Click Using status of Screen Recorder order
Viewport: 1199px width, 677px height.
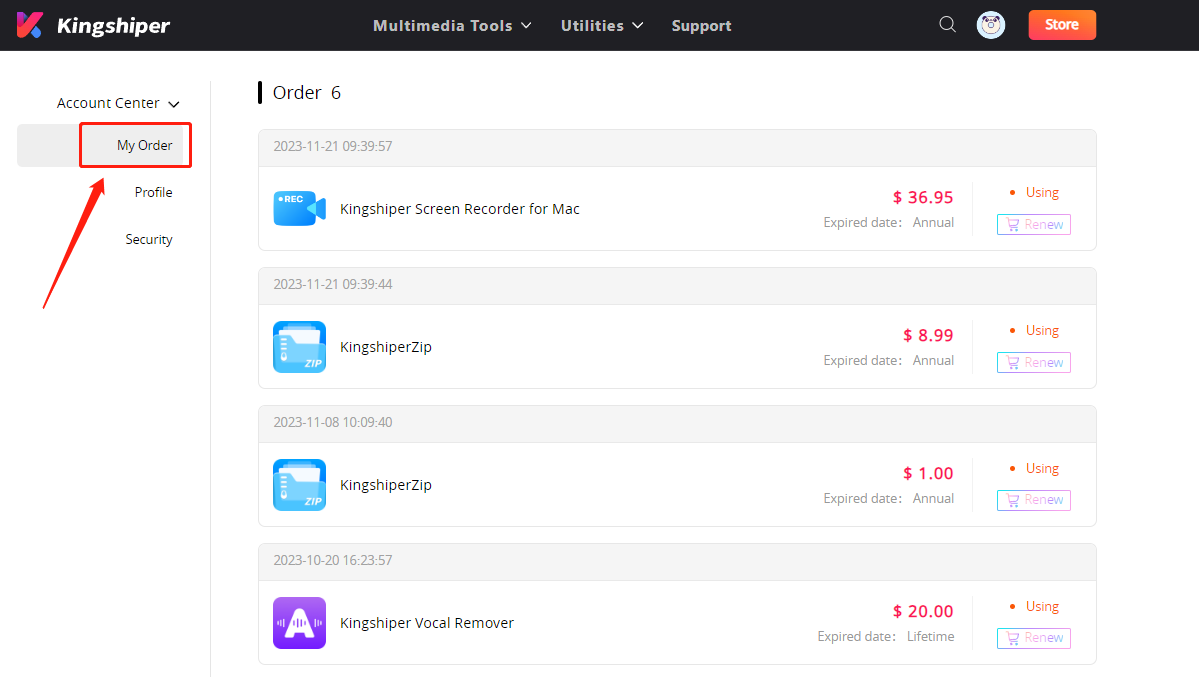[1041, 193]
